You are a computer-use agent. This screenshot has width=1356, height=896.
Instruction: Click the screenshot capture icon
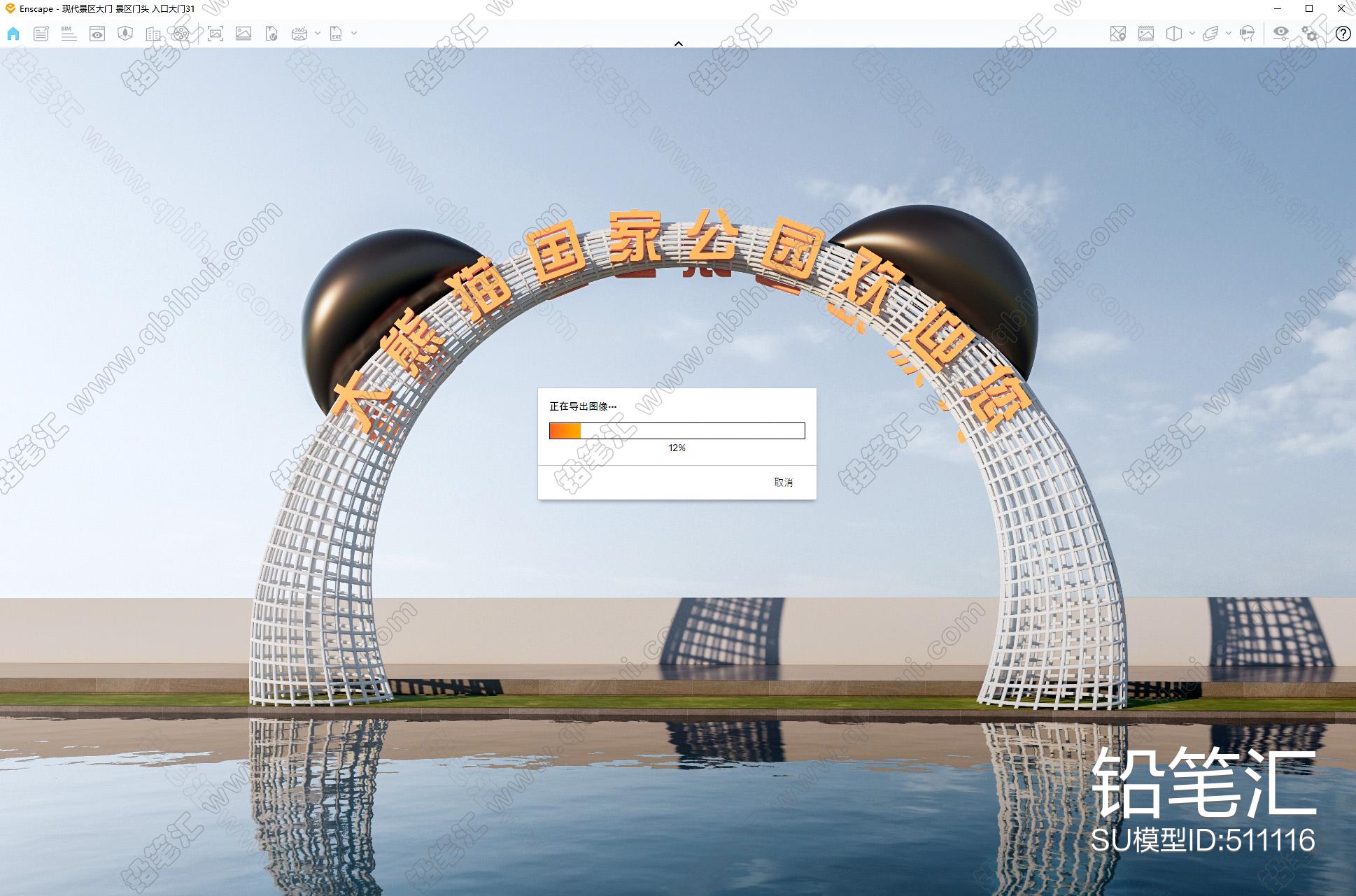click(216, 34)
